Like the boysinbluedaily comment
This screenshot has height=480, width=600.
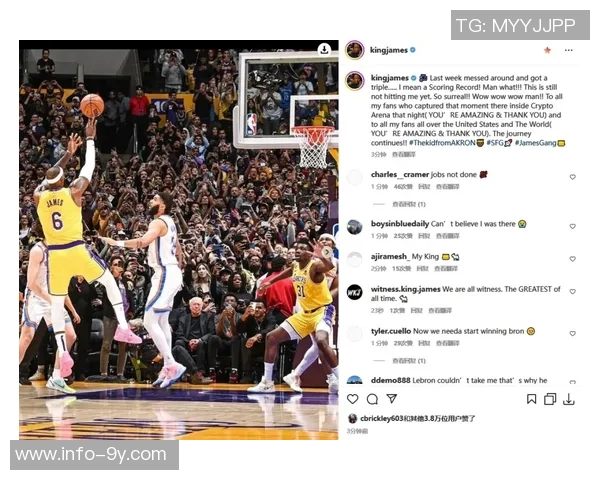click(x=572, y=226)
